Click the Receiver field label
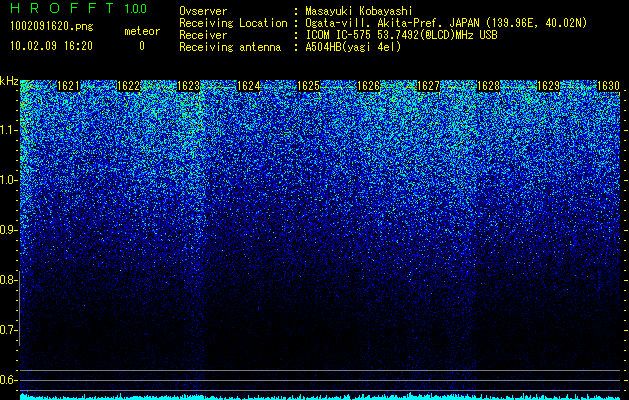Image resolution: width=629 pixels, height=400 pixels. point(203,35)
